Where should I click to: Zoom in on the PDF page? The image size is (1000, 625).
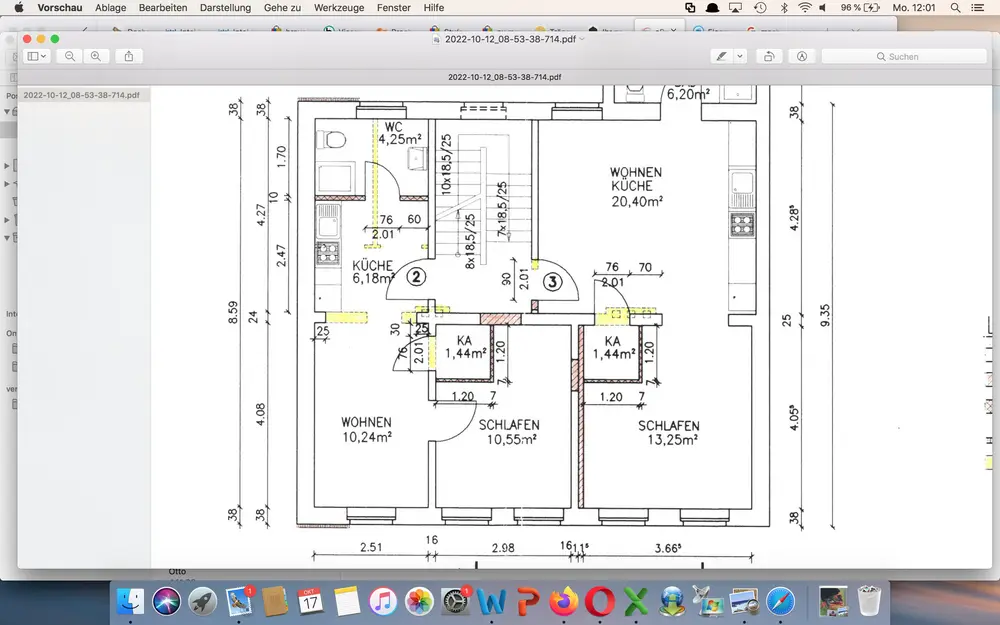(x=96, y=56)
